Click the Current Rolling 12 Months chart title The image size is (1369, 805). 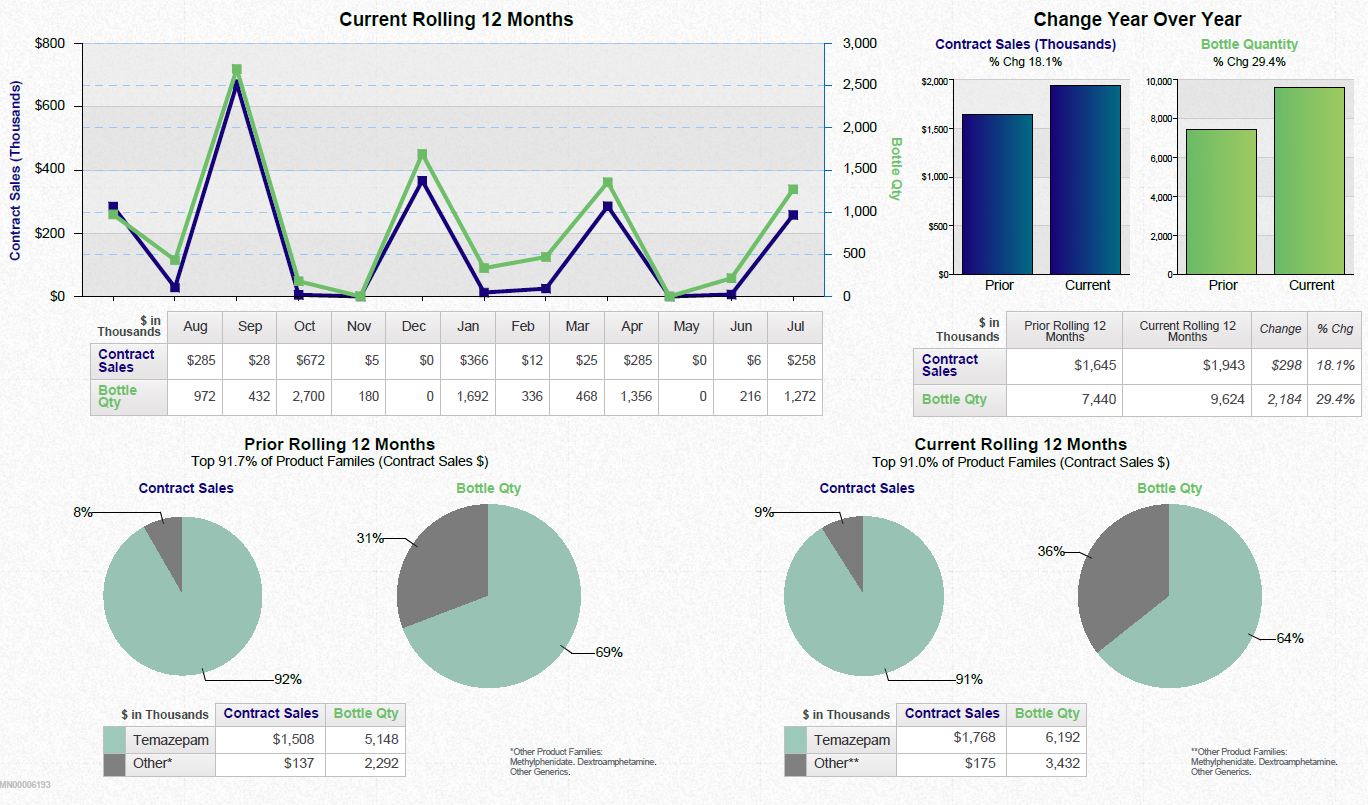[456, 19]
